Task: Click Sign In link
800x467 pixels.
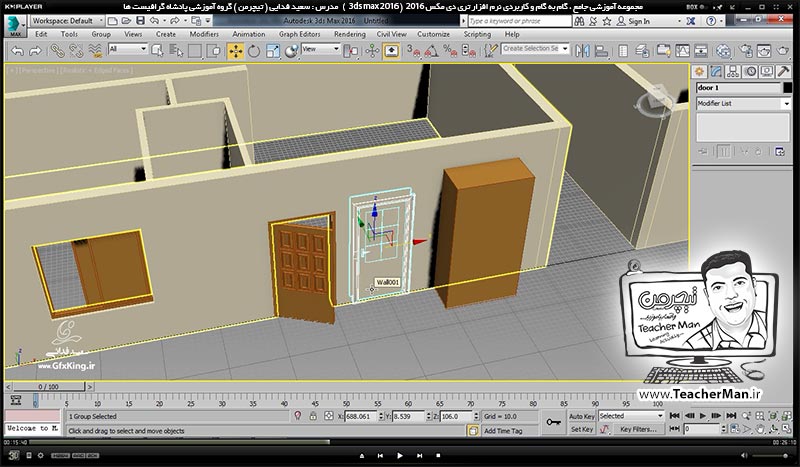Action: pos(639,21)
